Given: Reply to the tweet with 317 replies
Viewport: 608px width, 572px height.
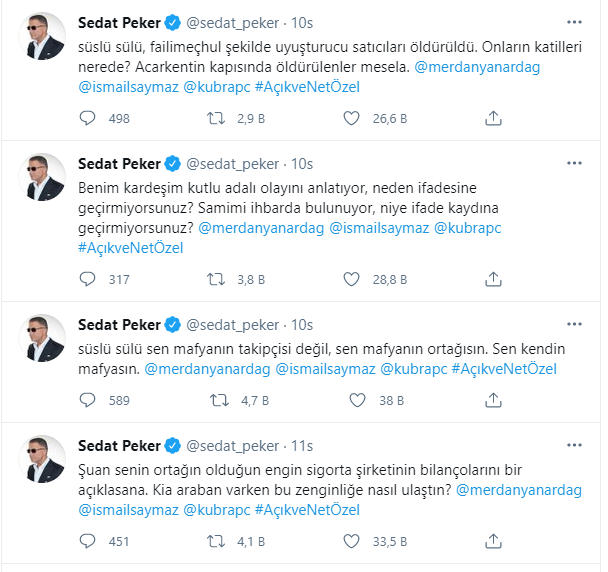Looking at the screenshot, I should tap(87, 279).
